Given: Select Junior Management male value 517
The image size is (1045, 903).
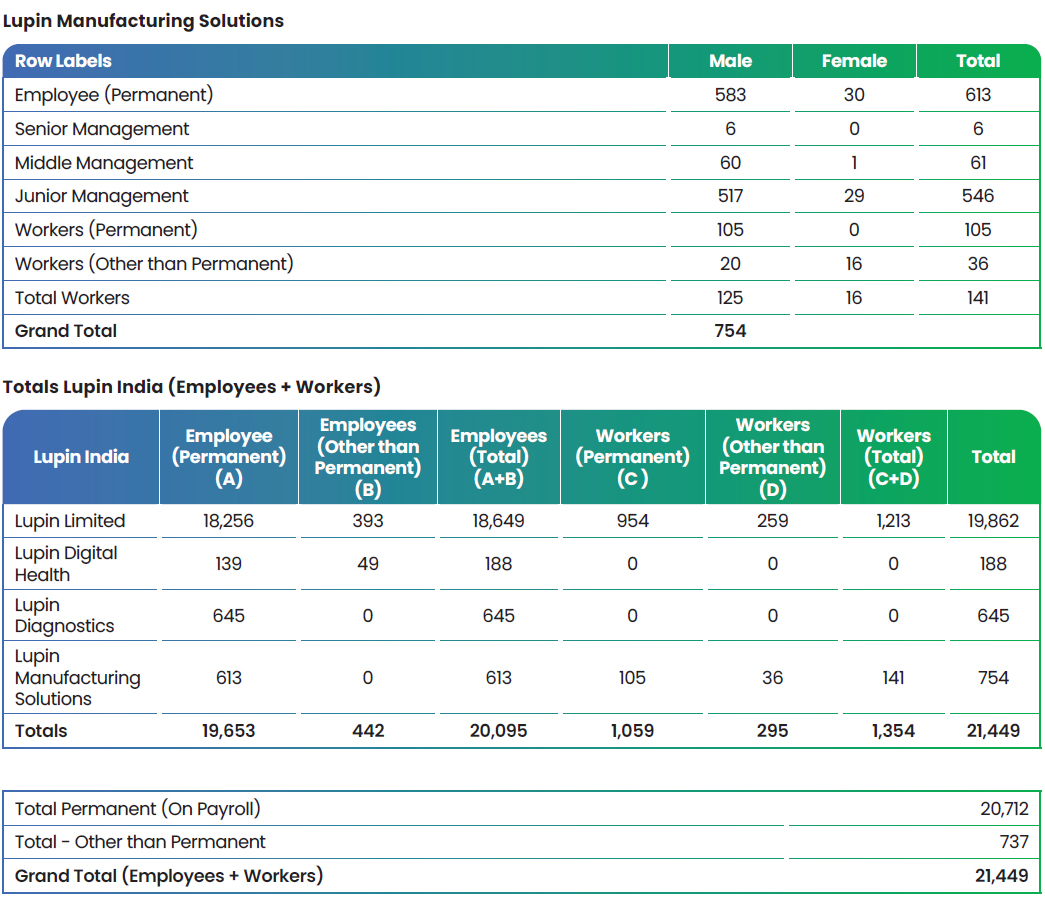Looking at the screenshot, I should pyautogui.click(x=730, y=196).
